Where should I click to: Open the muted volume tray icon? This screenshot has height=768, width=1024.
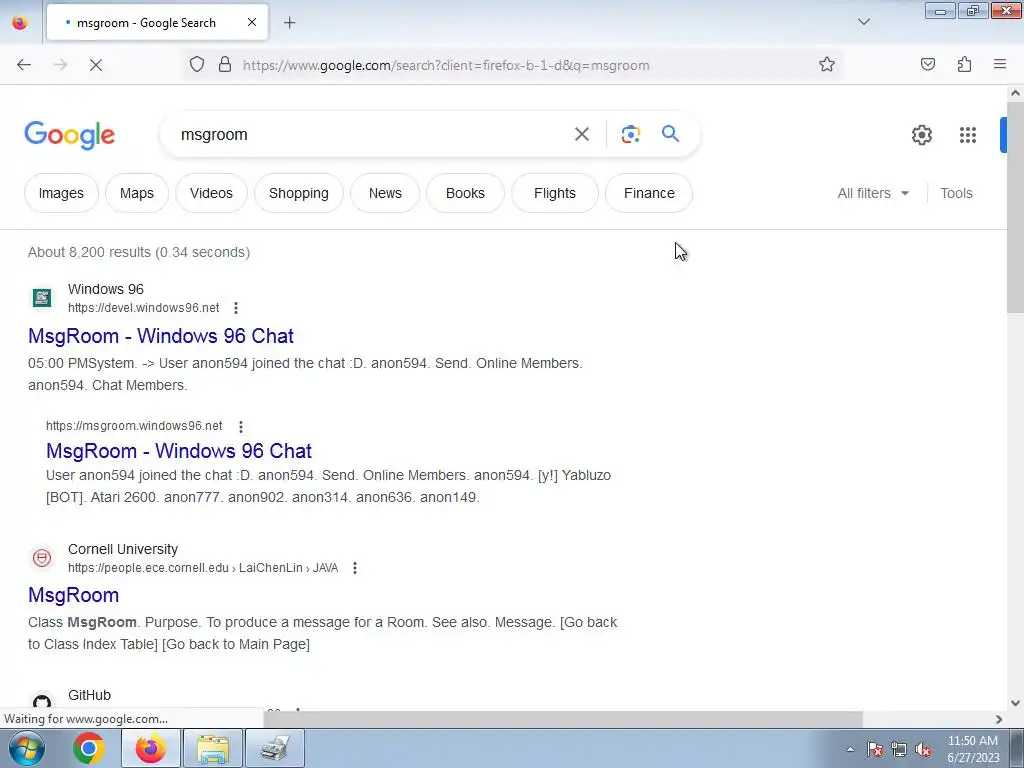pos(923,750)
